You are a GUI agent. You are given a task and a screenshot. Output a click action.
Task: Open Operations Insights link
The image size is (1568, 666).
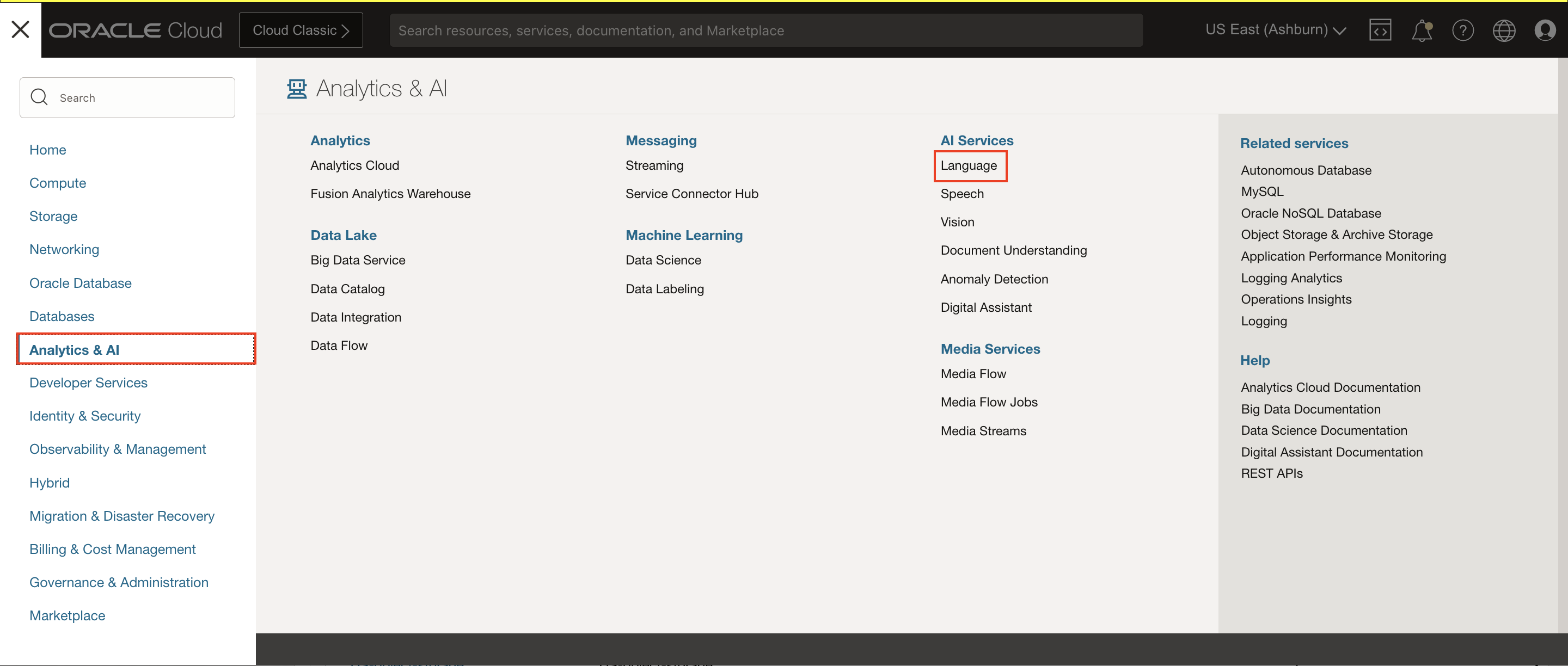1296,299
